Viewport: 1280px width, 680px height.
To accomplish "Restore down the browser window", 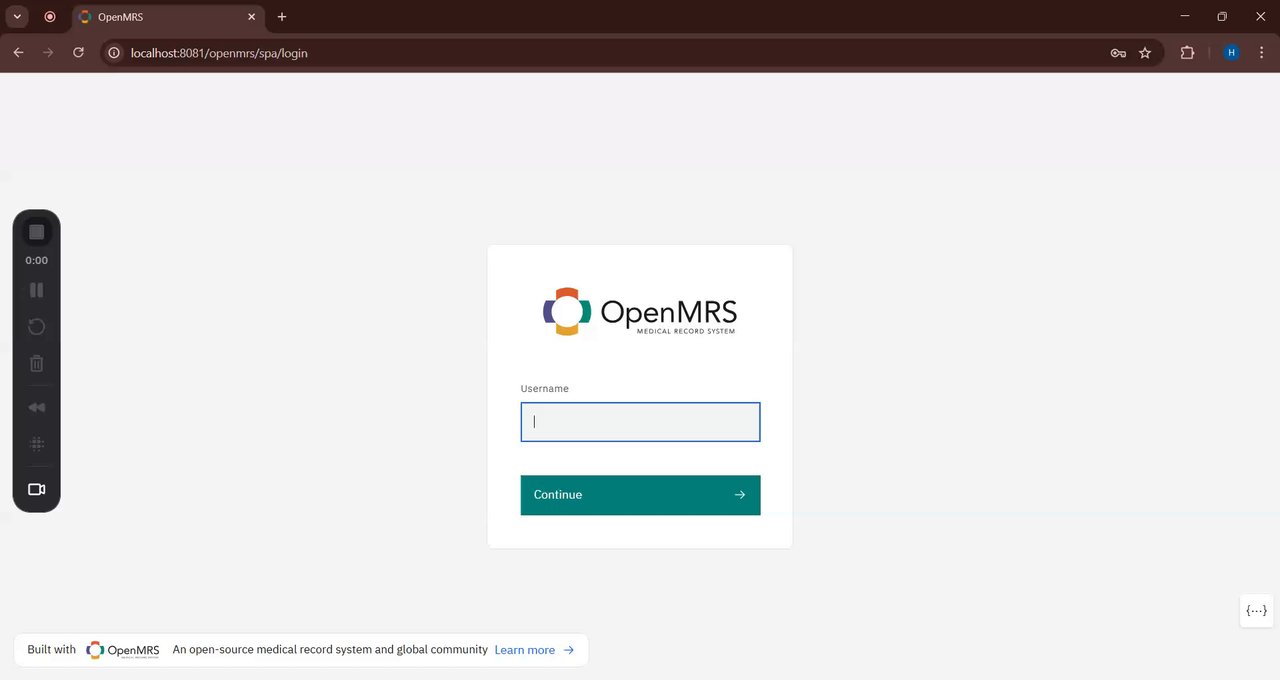I will 1222,16.
